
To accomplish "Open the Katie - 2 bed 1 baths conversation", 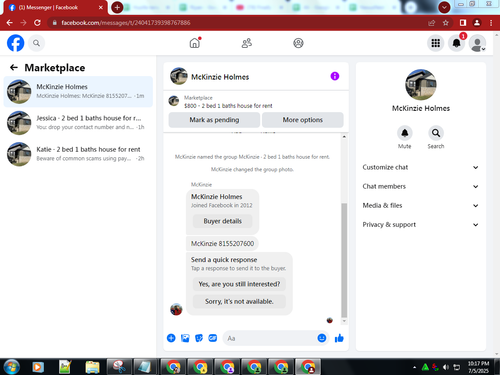I will pos(78,154).
